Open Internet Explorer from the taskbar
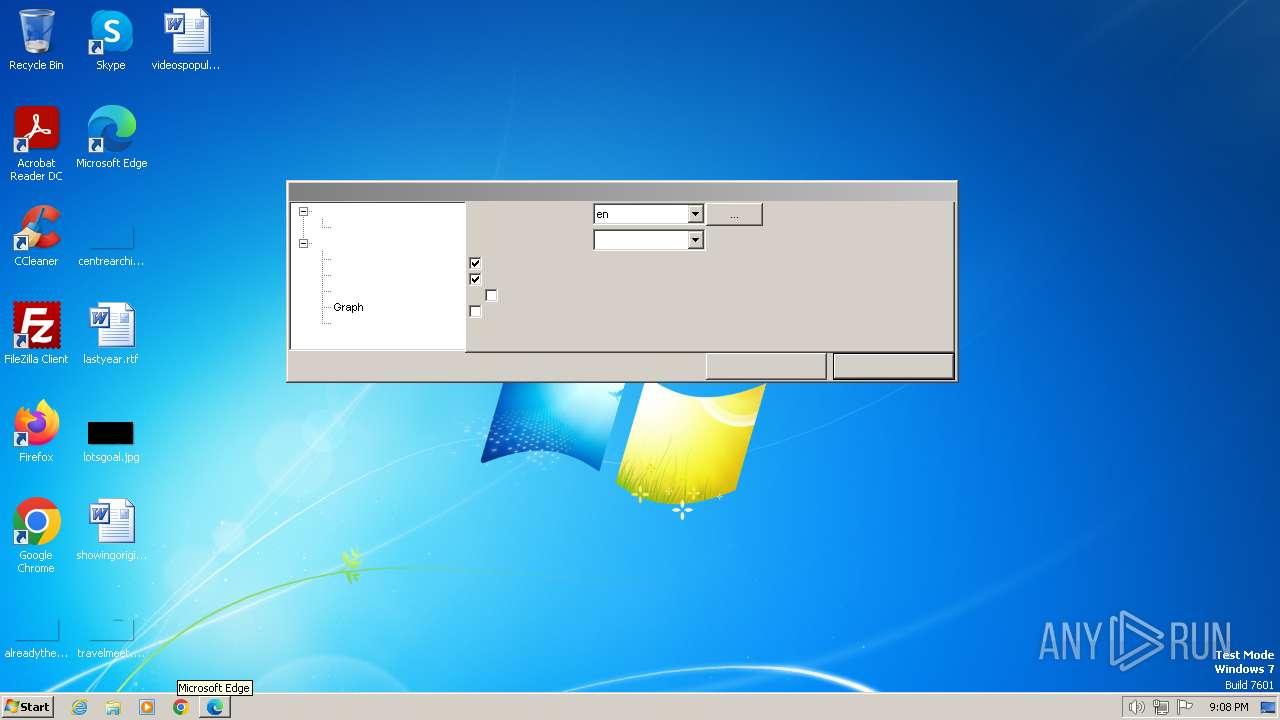Image resolution: width=1280 pixels, height=720 pixels. [79, 707]
